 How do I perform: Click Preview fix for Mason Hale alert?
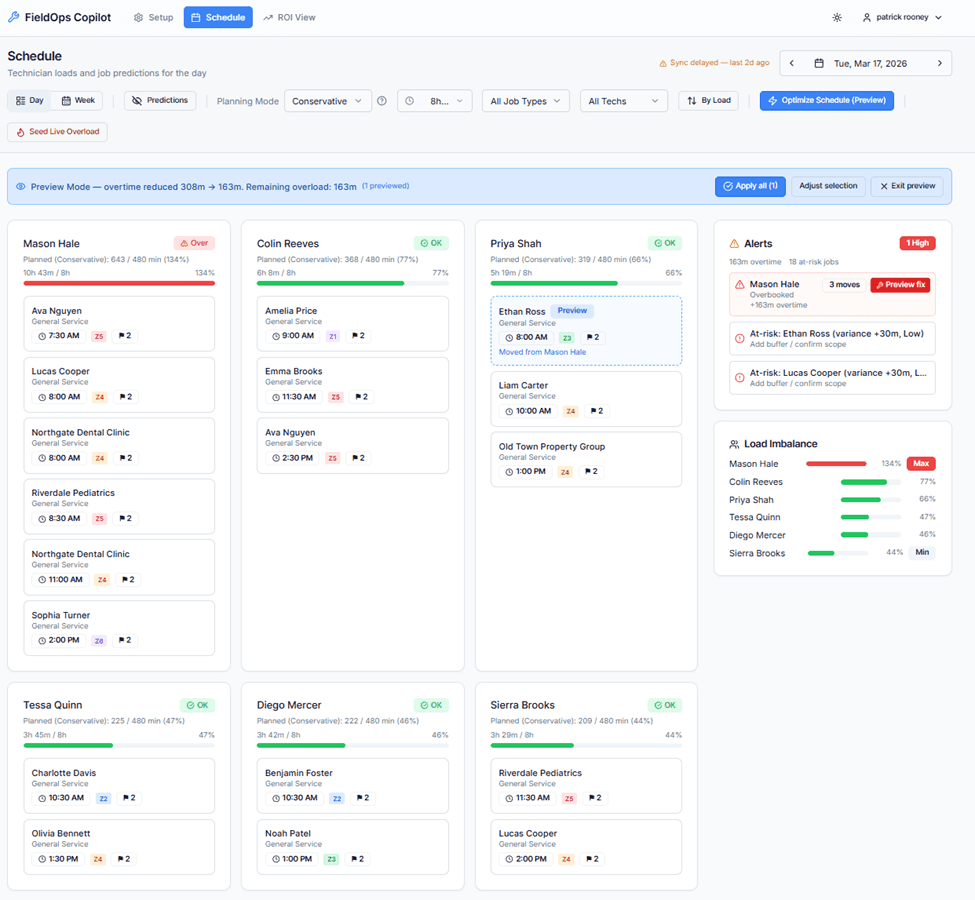coord(900,283)
